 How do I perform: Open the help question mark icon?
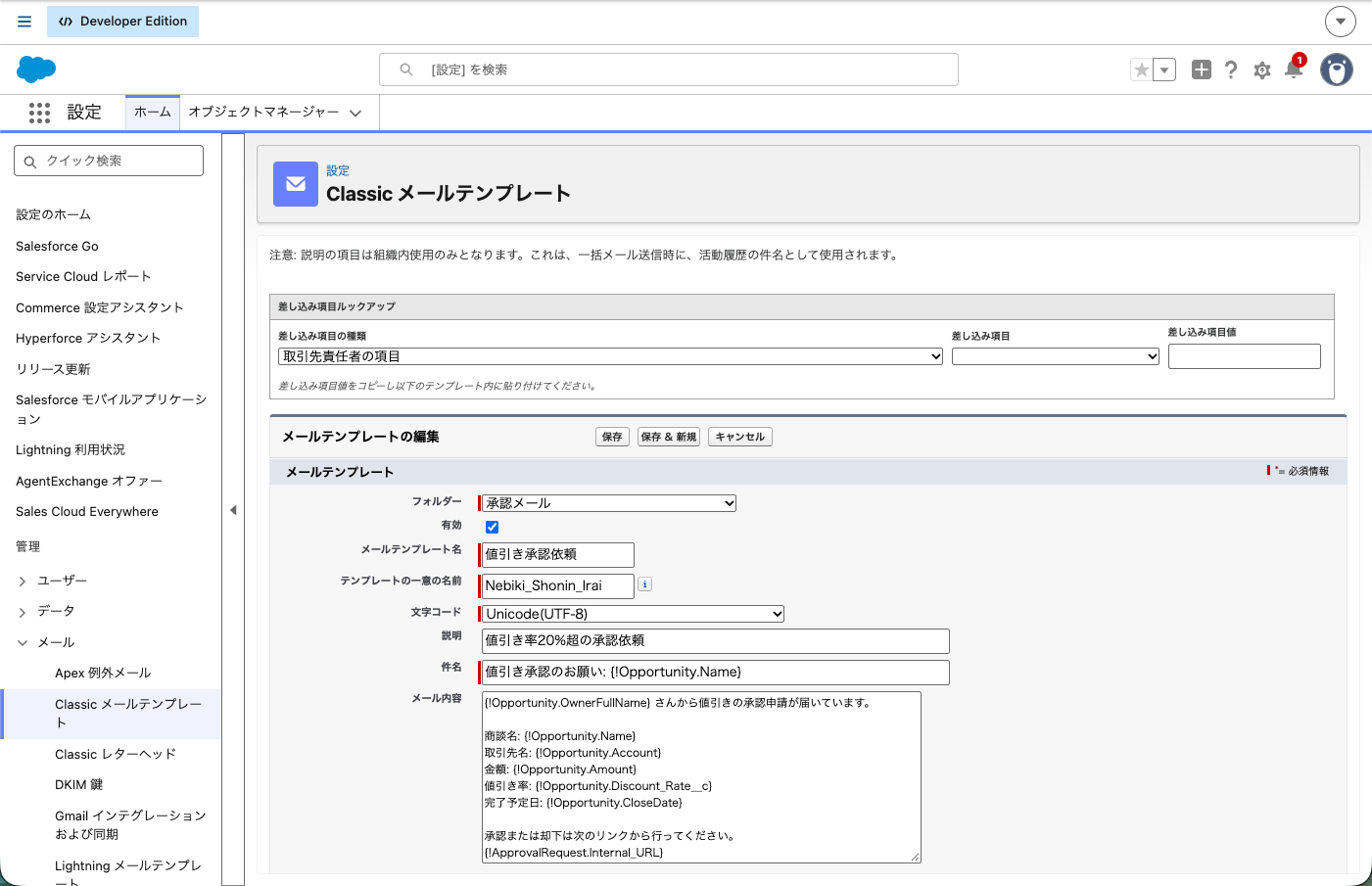point(1231,70)
